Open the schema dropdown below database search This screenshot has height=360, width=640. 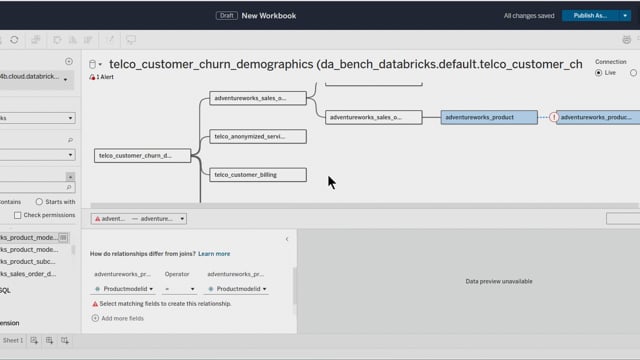pyautogui.click(x=37, y=155)
